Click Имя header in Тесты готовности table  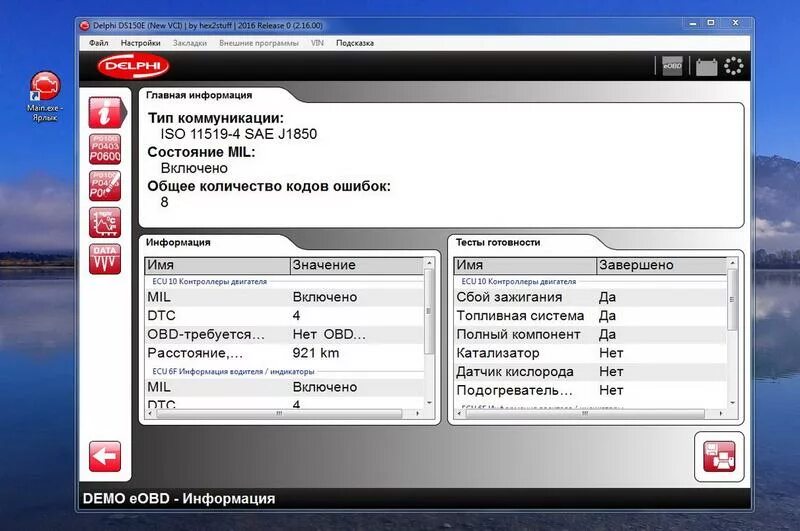(x=526, y=265)
